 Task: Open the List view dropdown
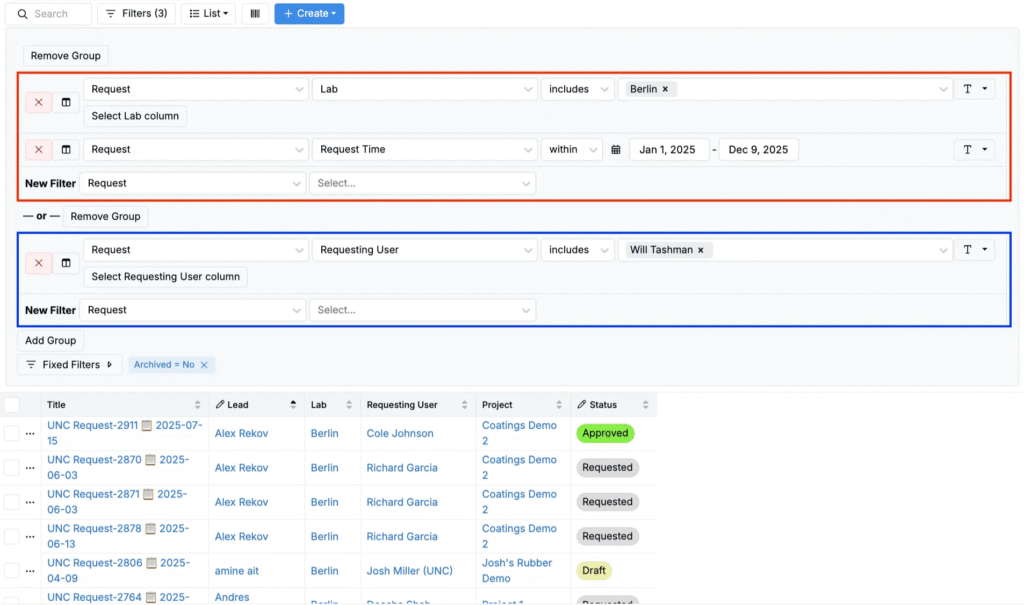click(x=208, y=14)
